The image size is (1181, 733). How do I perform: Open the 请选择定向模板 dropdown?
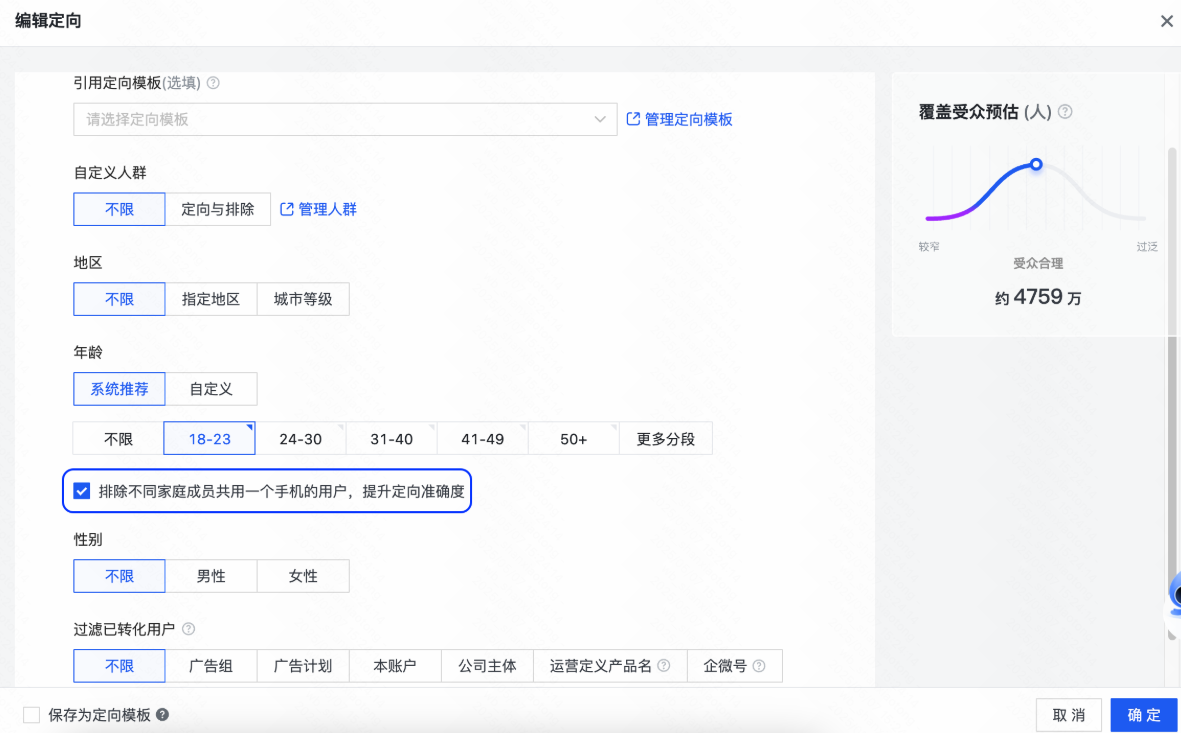tap(345, 118)
